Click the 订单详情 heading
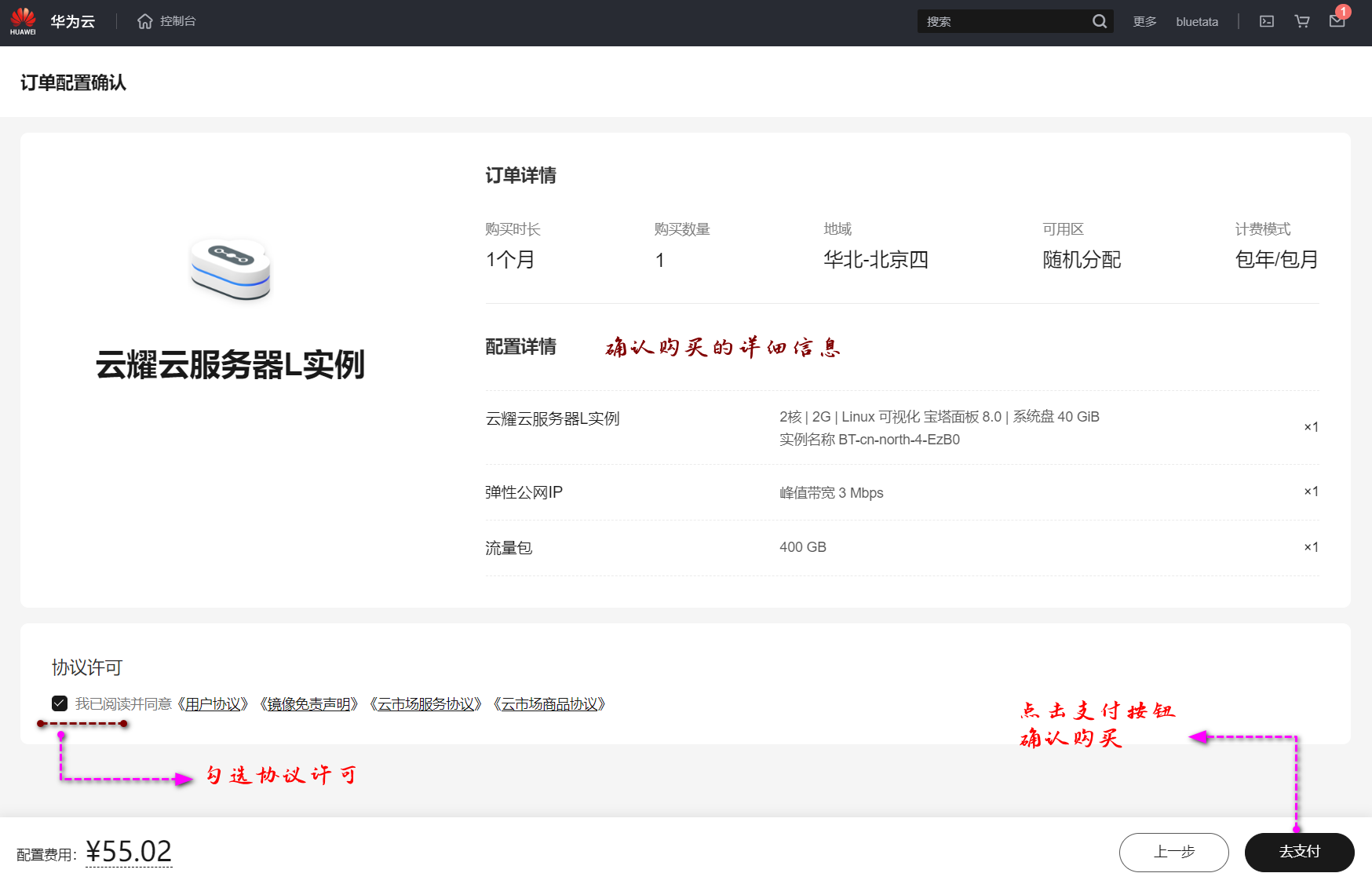This screenshot has height=884, width=1372. tap(520, 175)
